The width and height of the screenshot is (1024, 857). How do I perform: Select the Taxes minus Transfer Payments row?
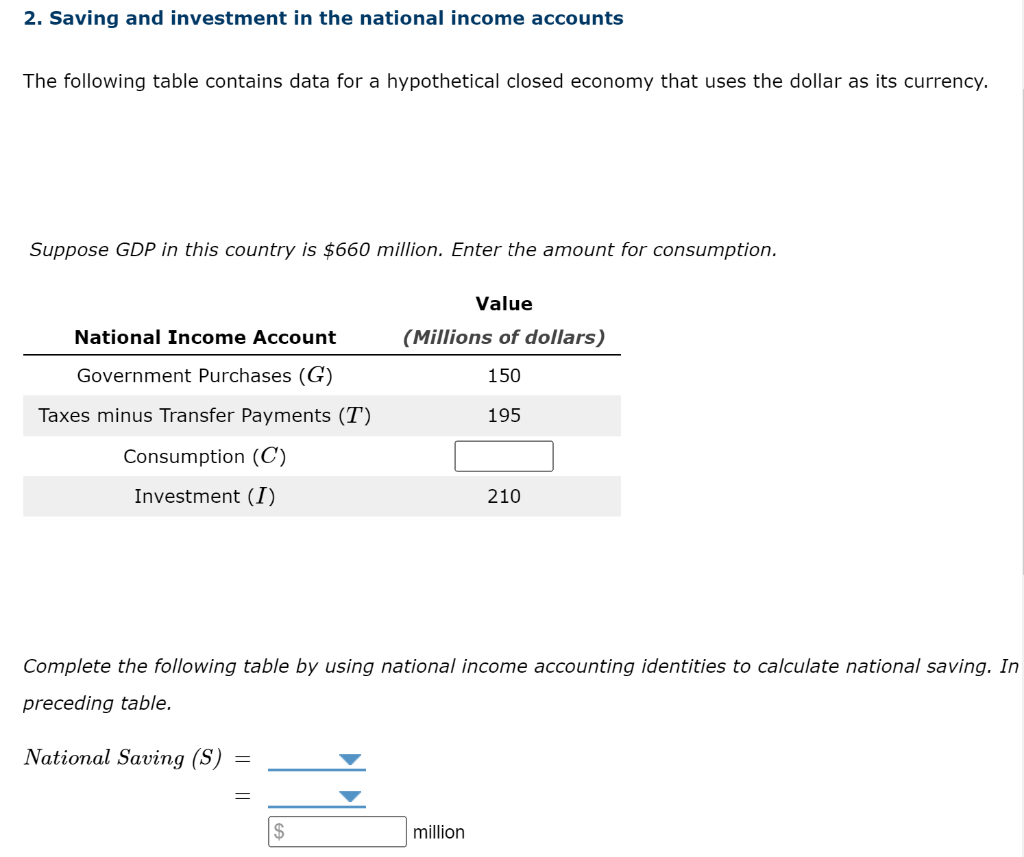[x=205, y=415]
